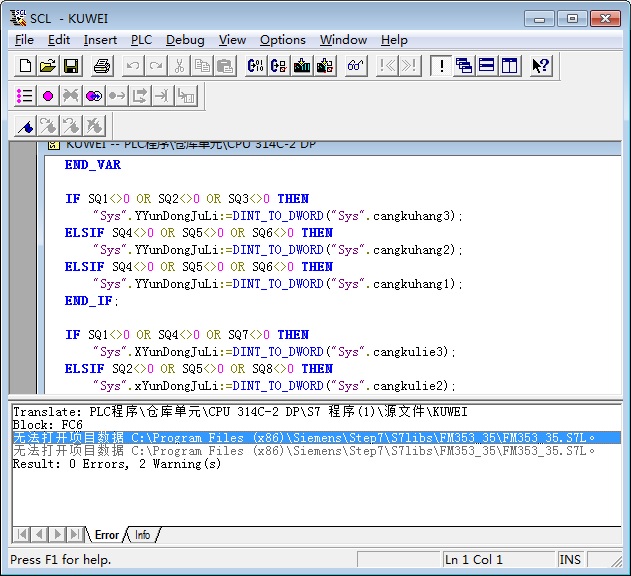This screenshot has width=631, height=576.
Task: Click the execute call step-into icon
Action: click(186, 96)
